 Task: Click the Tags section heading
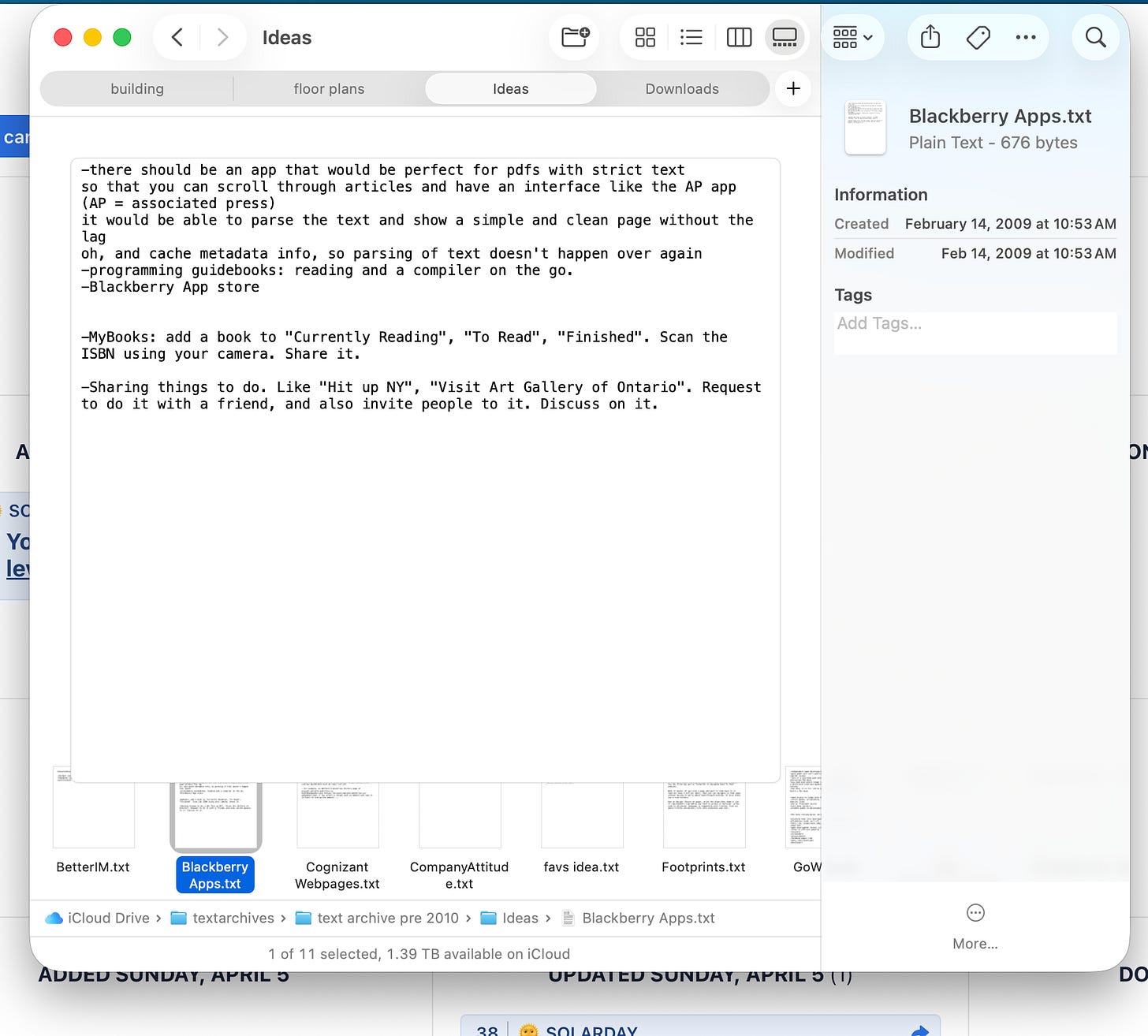click(x=853, y=295)
